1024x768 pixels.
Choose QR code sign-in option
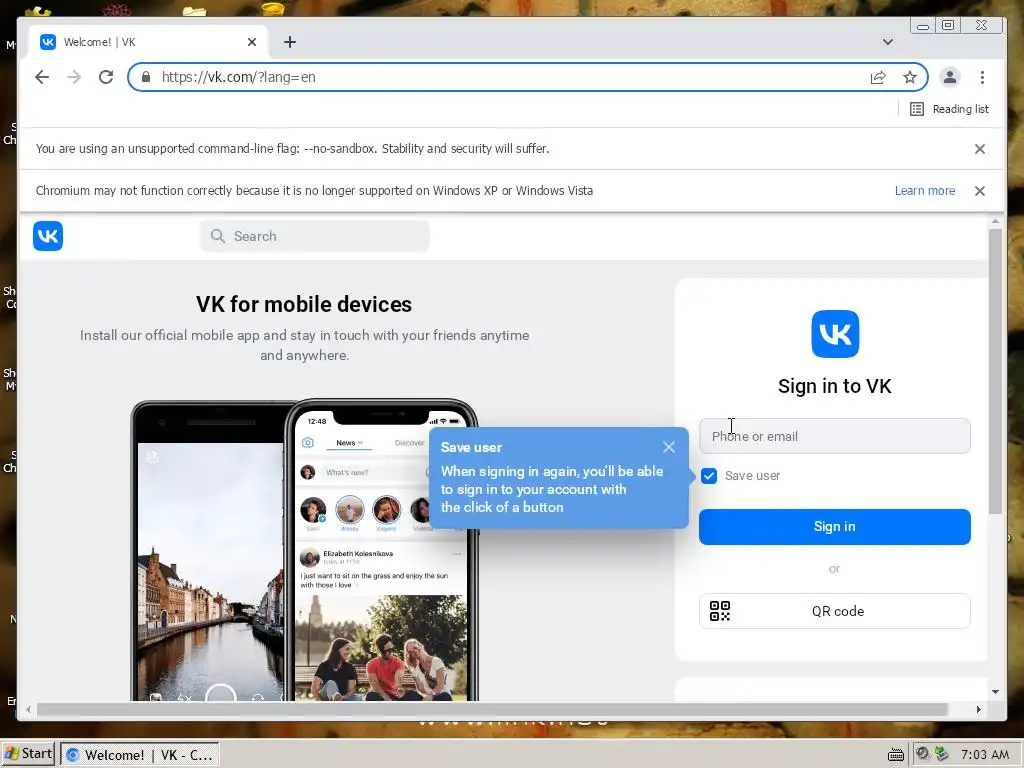(835, 611)
